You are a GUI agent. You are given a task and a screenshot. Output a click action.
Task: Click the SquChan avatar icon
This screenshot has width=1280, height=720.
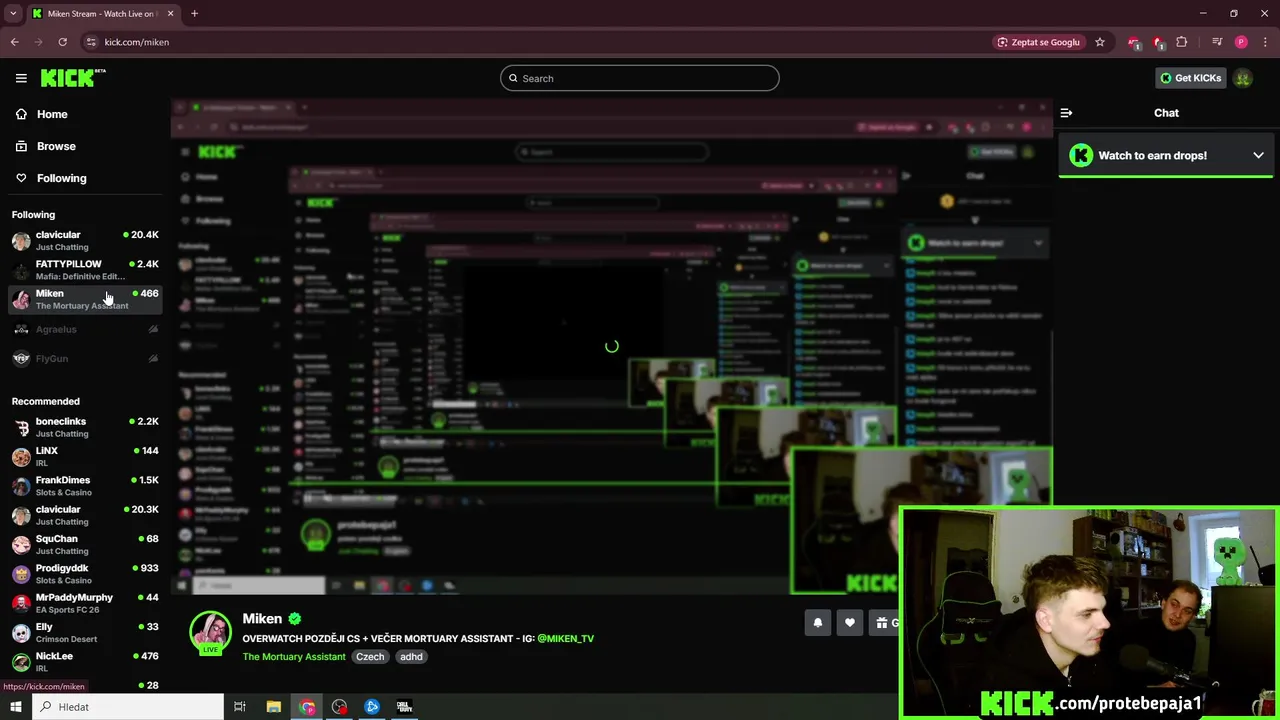[21, 545]
